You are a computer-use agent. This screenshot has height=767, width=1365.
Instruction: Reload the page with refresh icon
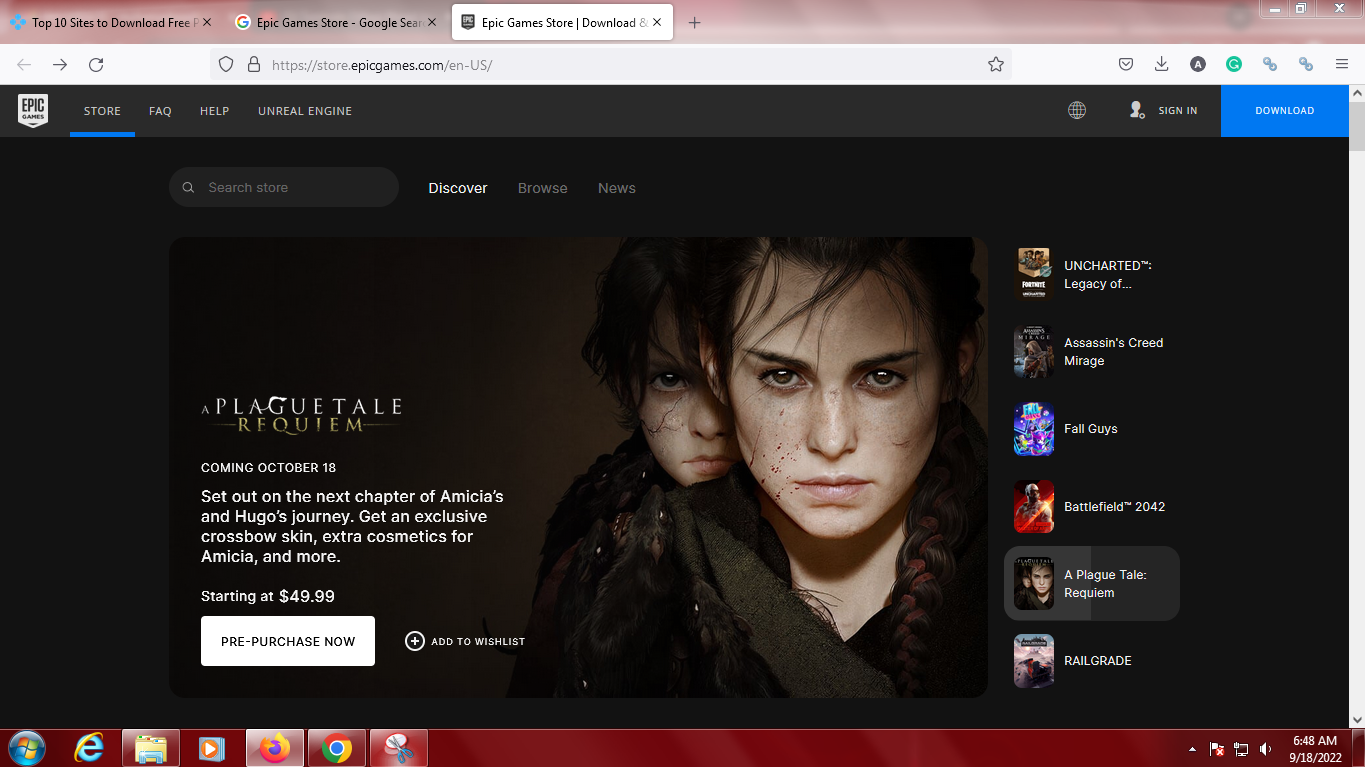[96, 64]
